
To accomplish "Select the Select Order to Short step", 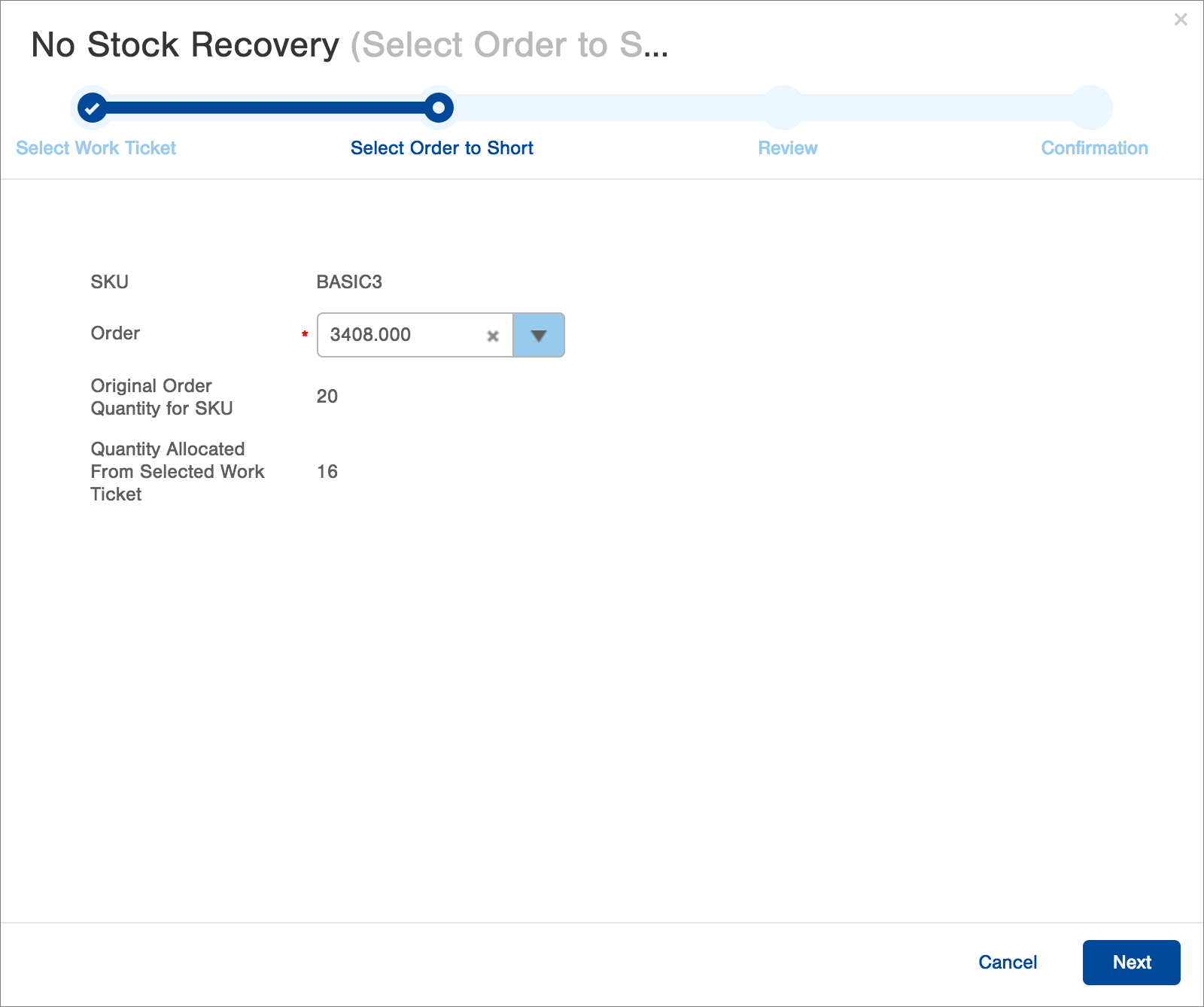I will coord(442,148).
